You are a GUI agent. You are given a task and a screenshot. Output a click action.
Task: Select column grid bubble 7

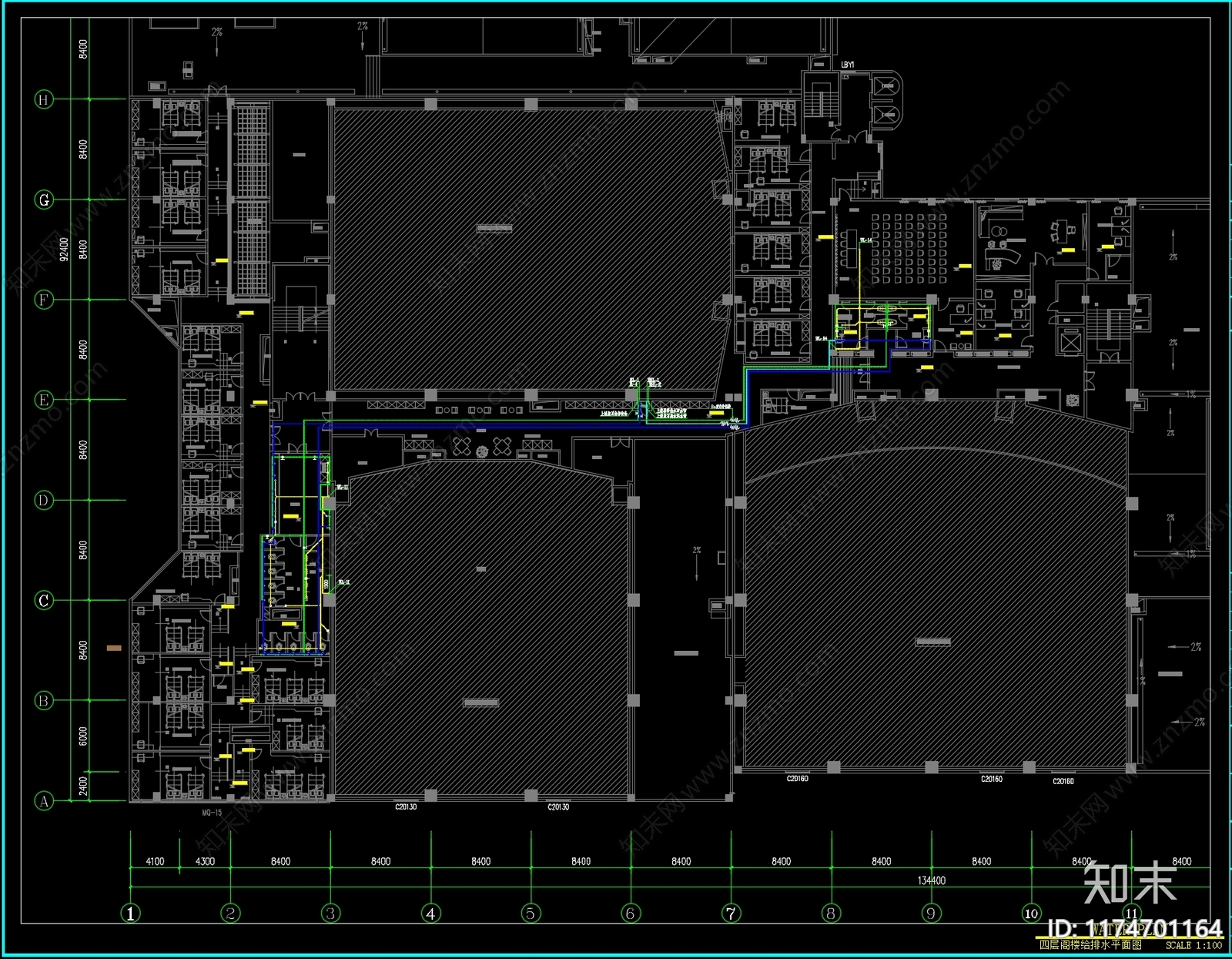point(731,914)
